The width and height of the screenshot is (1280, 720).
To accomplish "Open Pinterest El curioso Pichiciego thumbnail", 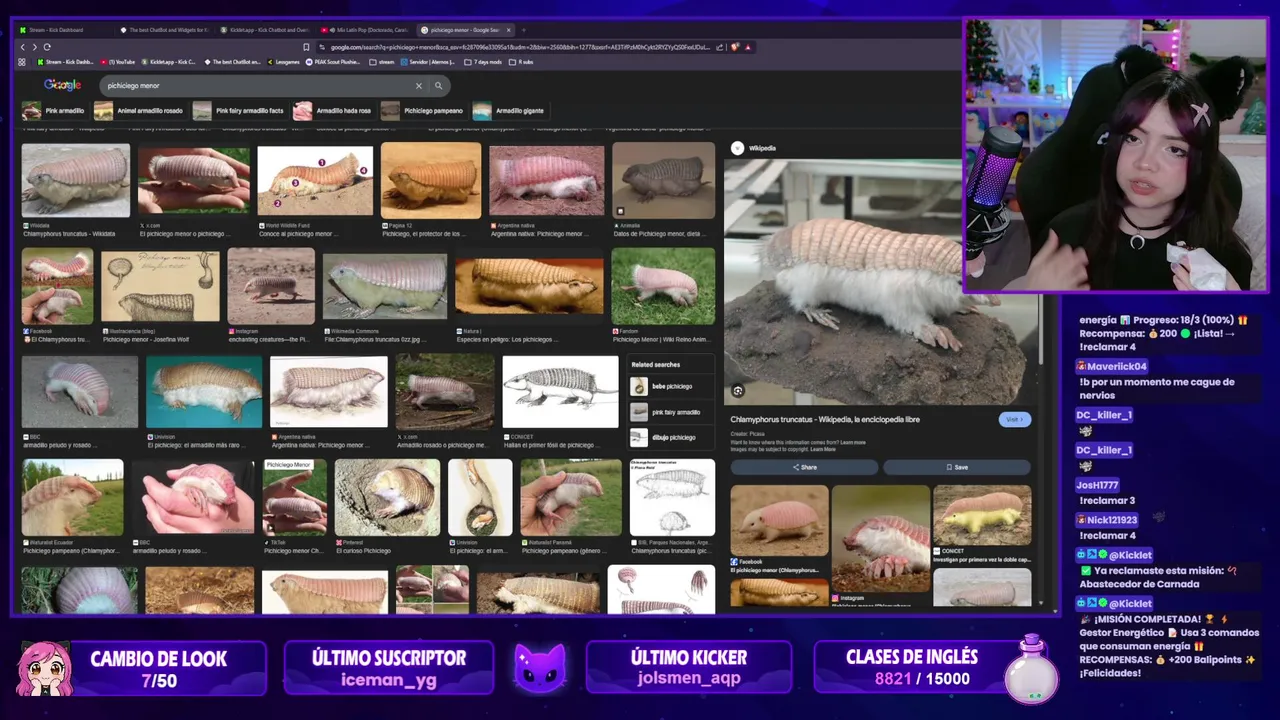I will (387, 498).
